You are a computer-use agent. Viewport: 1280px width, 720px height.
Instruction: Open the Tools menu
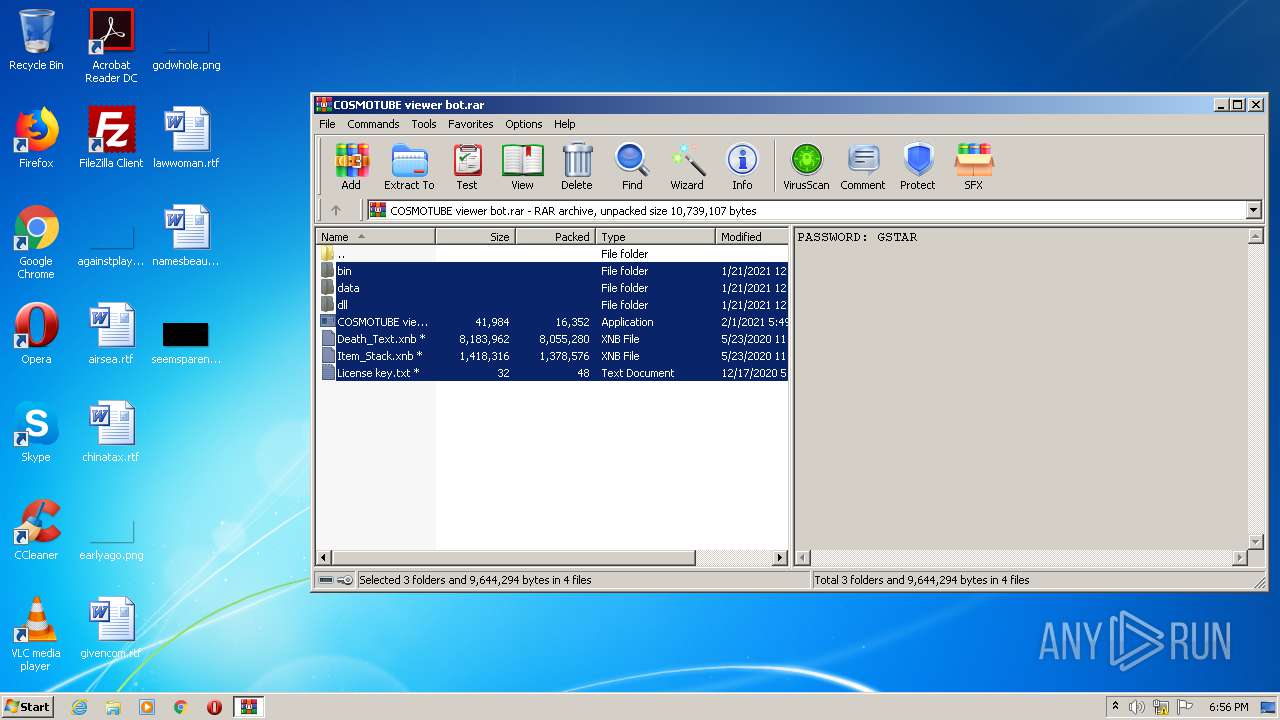[424, 124]
